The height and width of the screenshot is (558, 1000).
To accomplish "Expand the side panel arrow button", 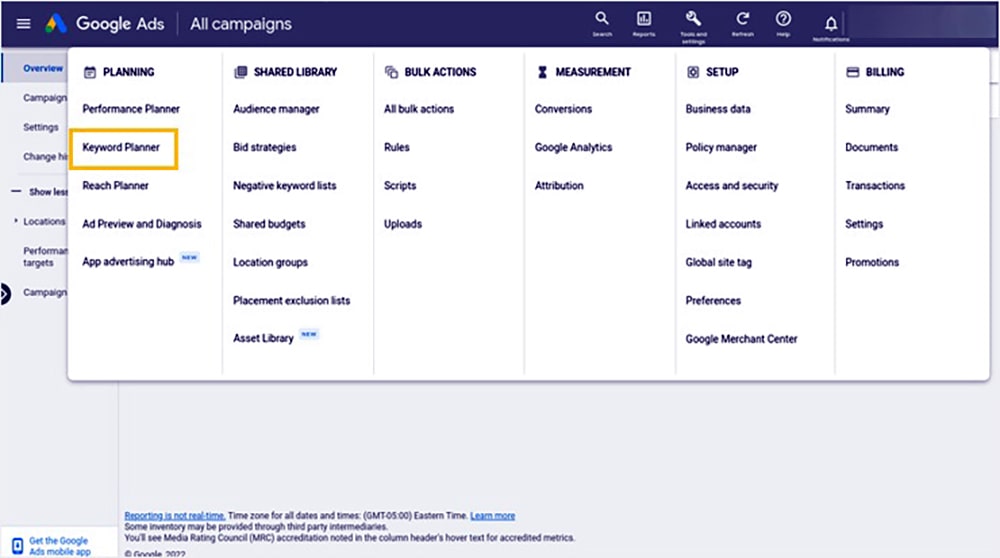I will [5, 294].
